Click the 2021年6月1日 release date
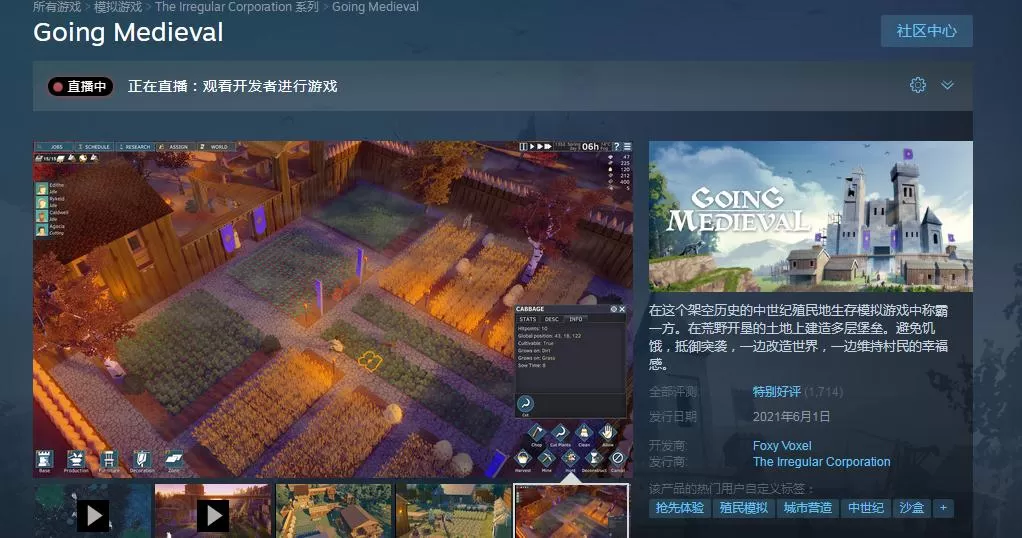Screen dimensions: 1022x538 tap(791, 417)
